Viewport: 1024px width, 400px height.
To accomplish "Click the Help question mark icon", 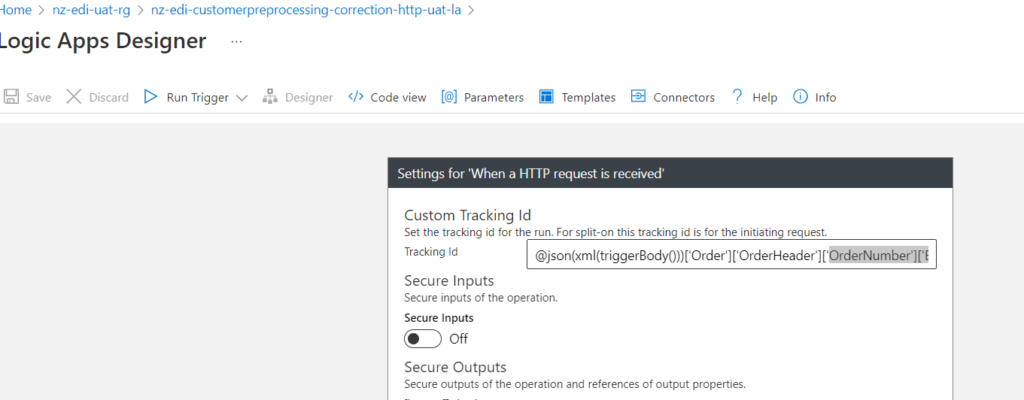I will coord(737,97).
